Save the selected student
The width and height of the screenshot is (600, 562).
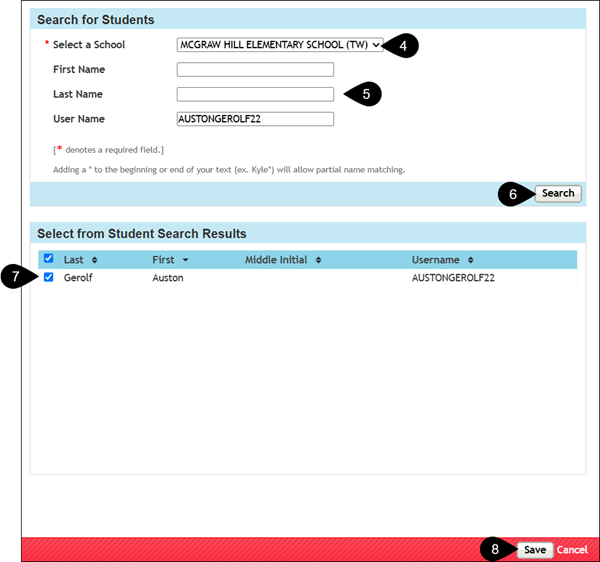point(535,549)
